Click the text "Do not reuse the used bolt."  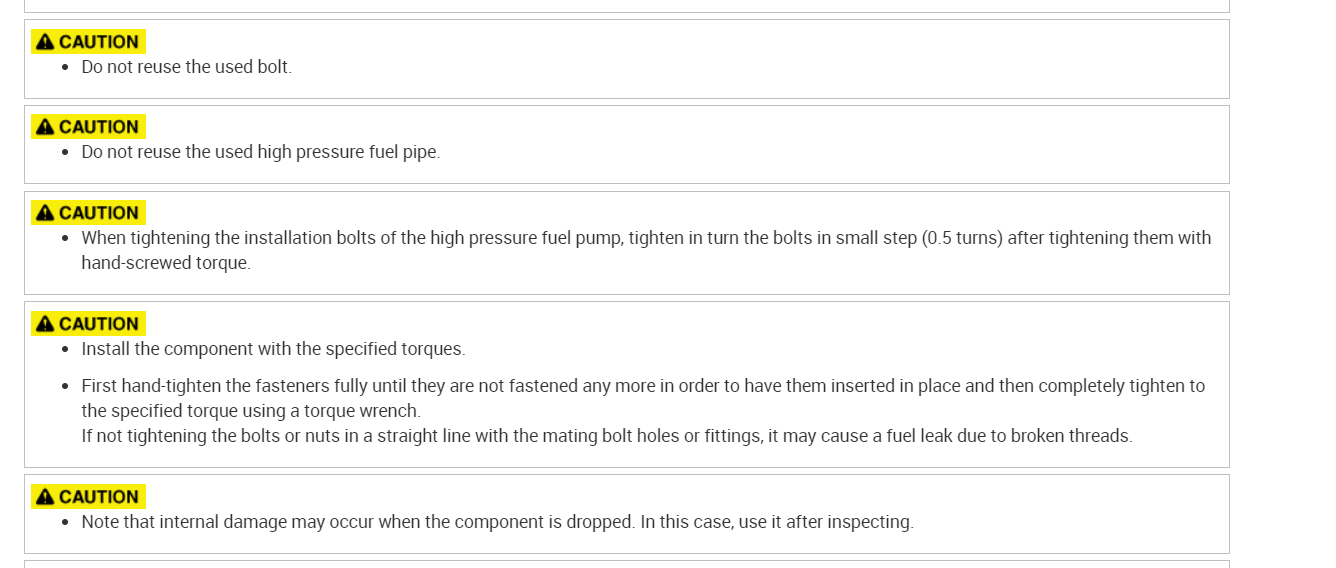click(186, 67)
